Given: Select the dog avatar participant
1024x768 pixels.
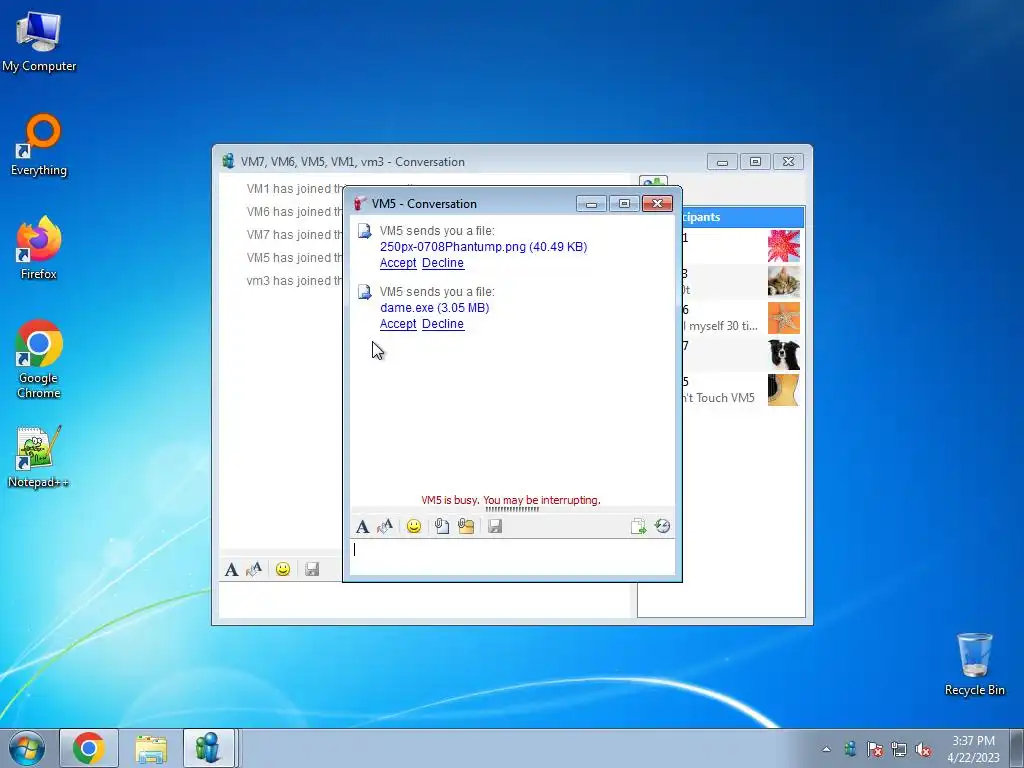Looking at the screenshot, I should [784, 354].
